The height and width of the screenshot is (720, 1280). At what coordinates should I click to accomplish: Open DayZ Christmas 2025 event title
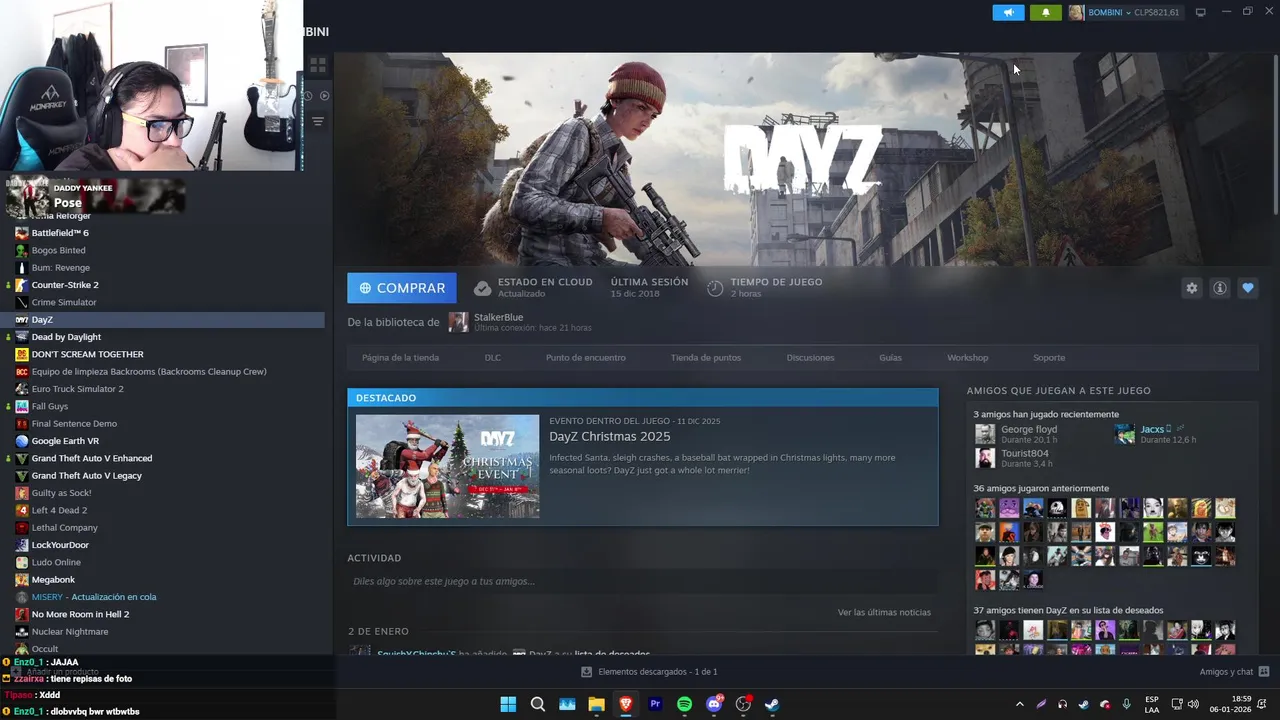click(x=610, y=436)
